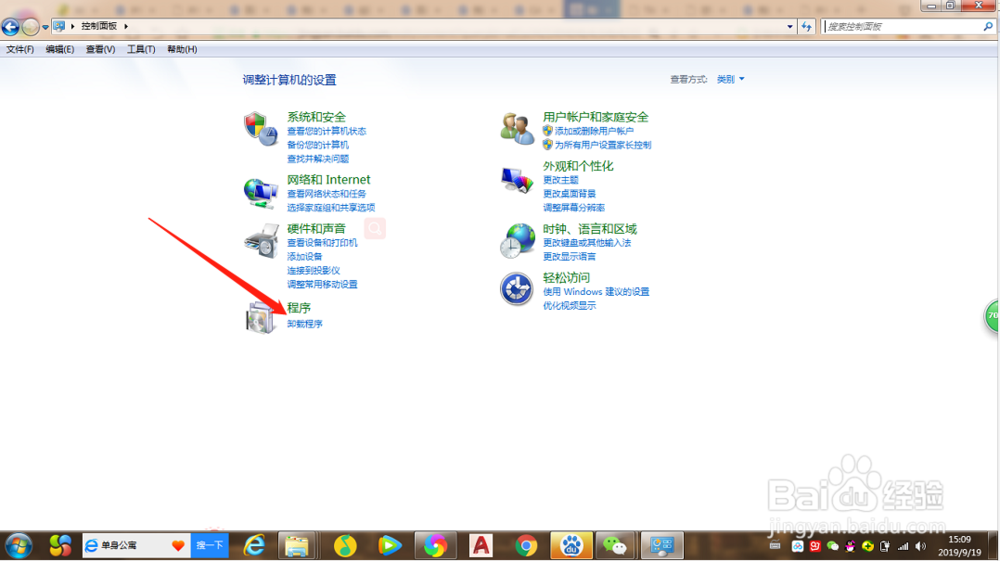Screen dimensions: 1000x561
Task: Click the 程序 heading link
Action: (298, 308)
